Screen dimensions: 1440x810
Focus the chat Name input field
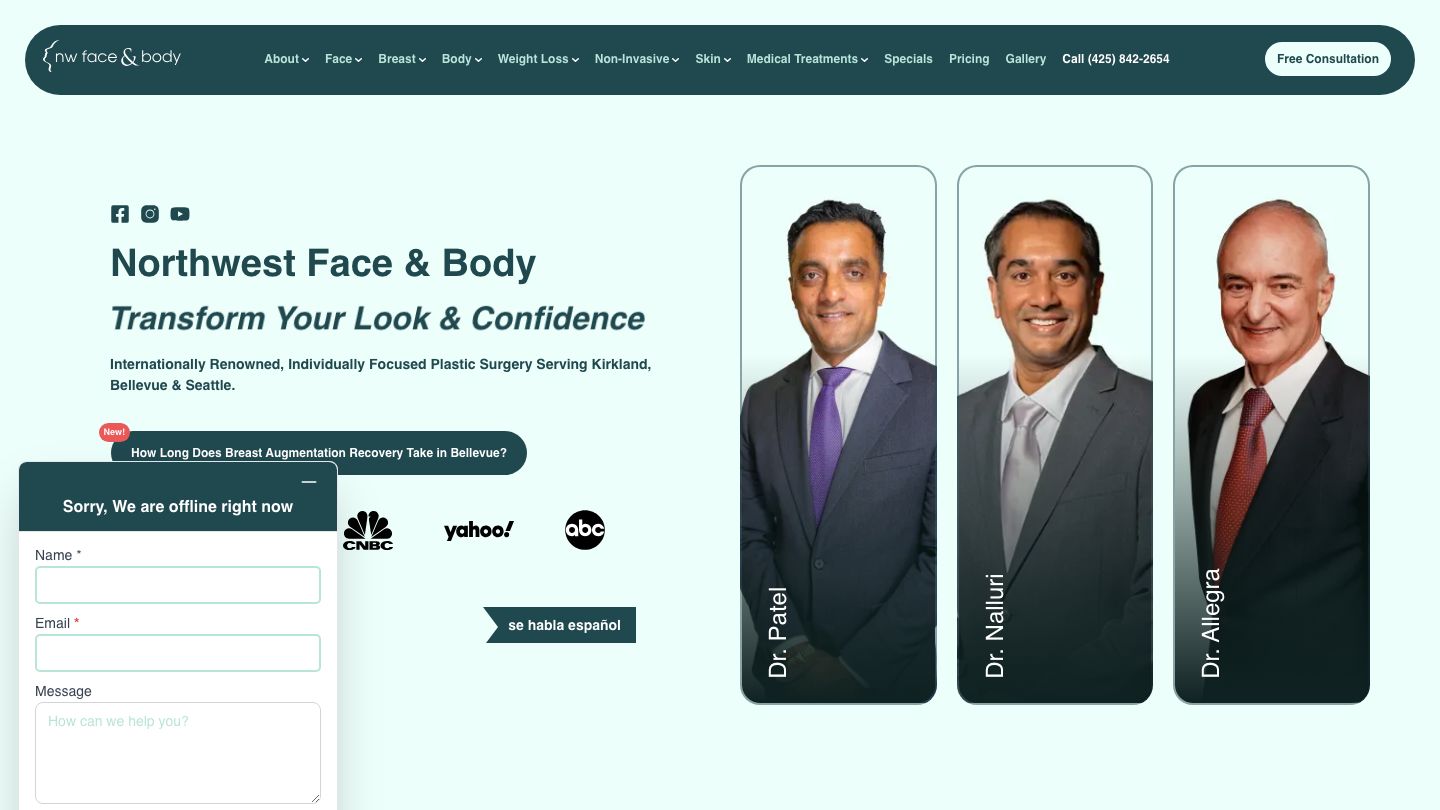click(x=178, y=585)
